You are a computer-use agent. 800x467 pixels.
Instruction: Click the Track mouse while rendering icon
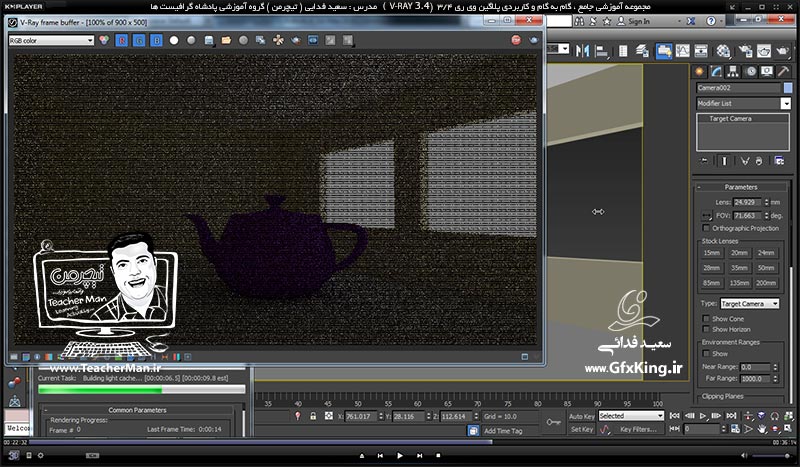[278, 40]
